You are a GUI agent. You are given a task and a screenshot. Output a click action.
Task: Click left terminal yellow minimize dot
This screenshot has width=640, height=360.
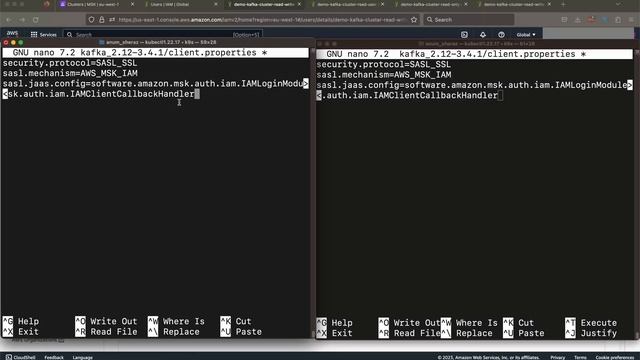point(13,42)
